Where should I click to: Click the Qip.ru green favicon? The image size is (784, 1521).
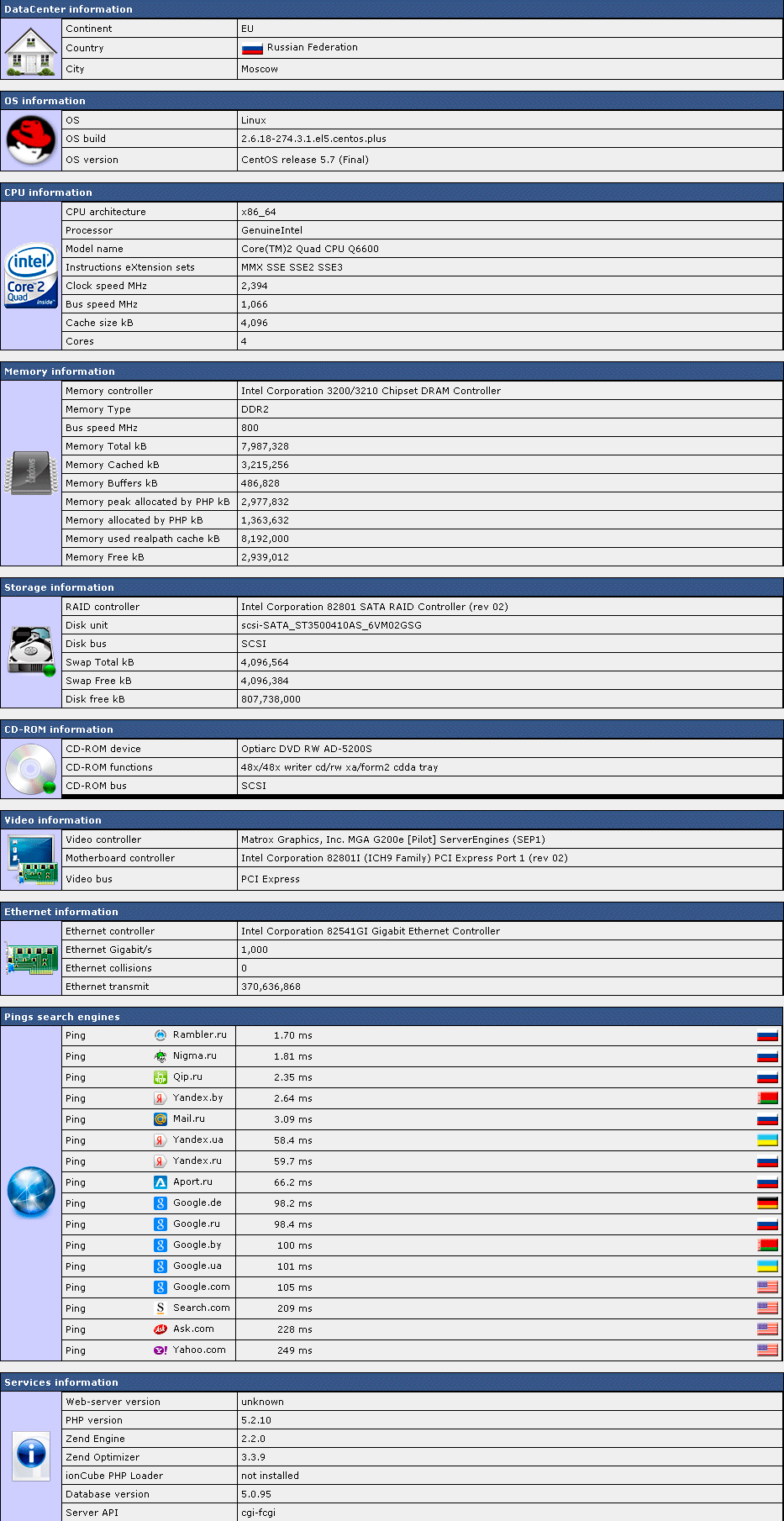(x=160, y=1077)
